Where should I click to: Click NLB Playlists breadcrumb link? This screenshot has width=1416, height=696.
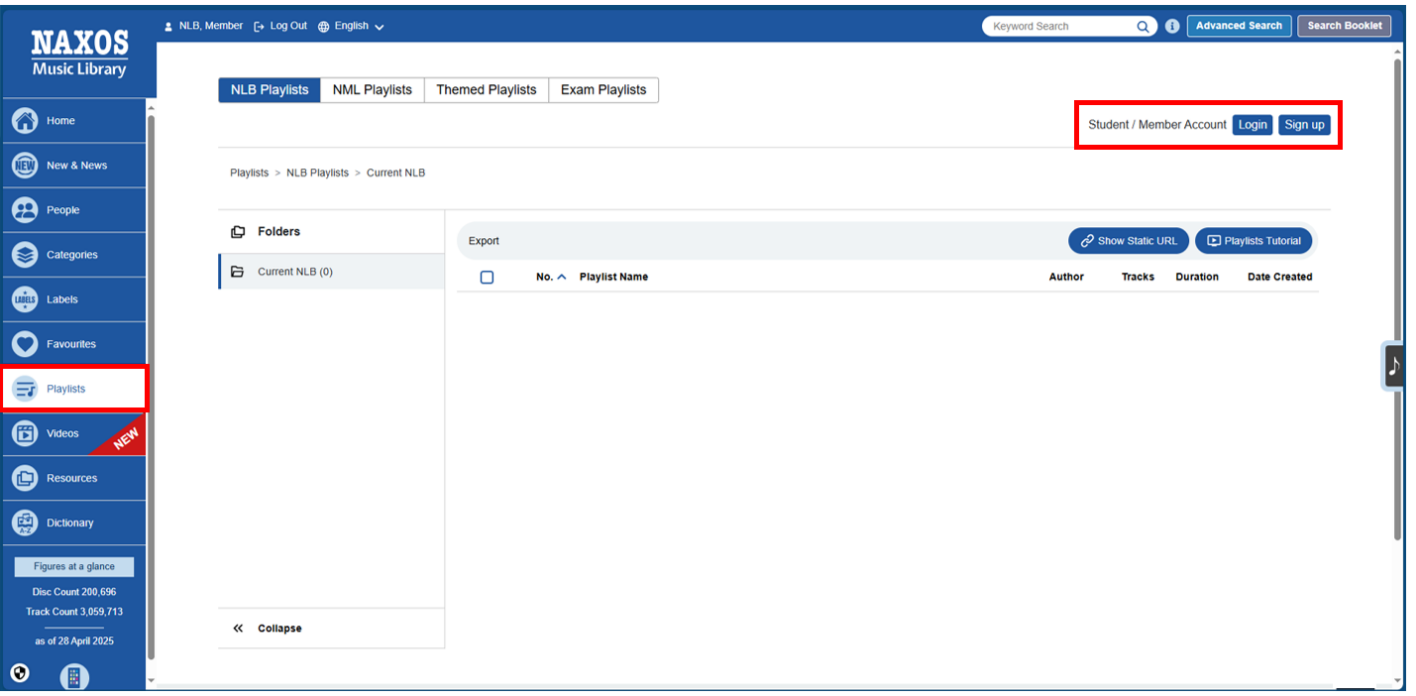(317, 173)
